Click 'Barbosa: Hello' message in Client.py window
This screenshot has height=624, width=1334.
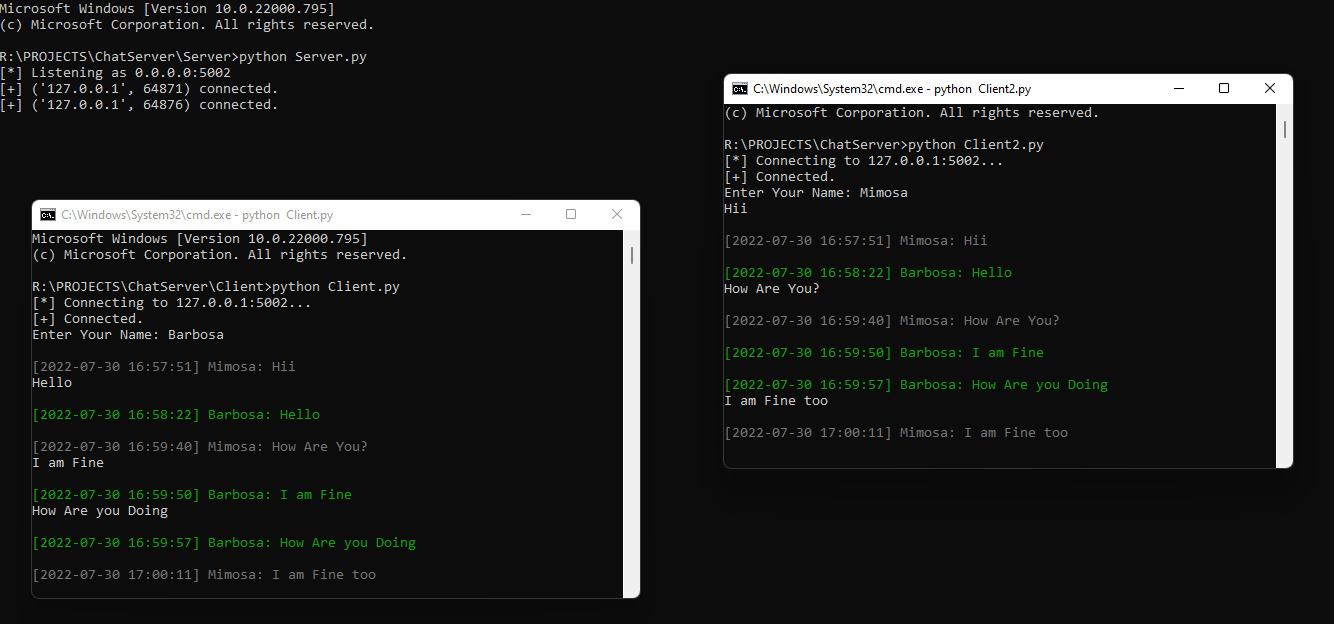176,415
